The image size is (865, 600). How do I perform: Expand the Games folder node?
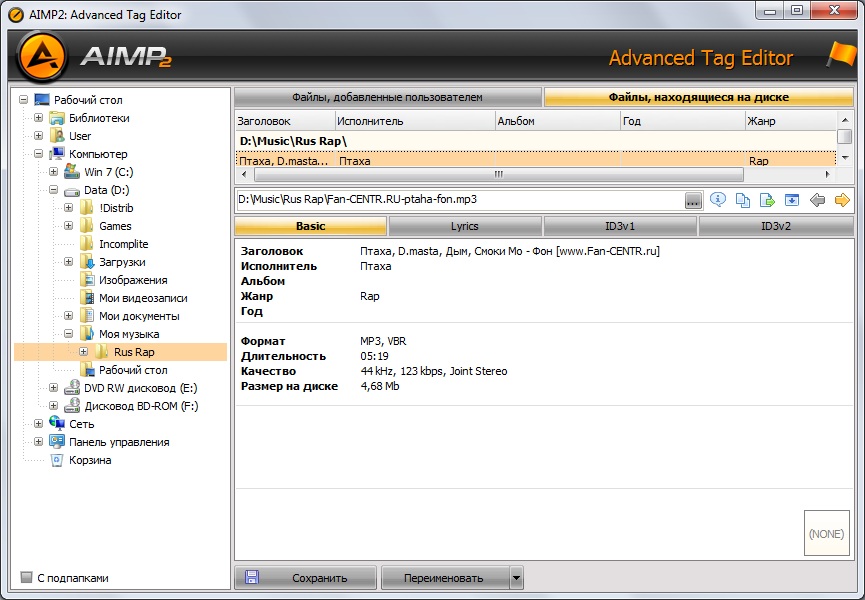(x=68, y=226)
